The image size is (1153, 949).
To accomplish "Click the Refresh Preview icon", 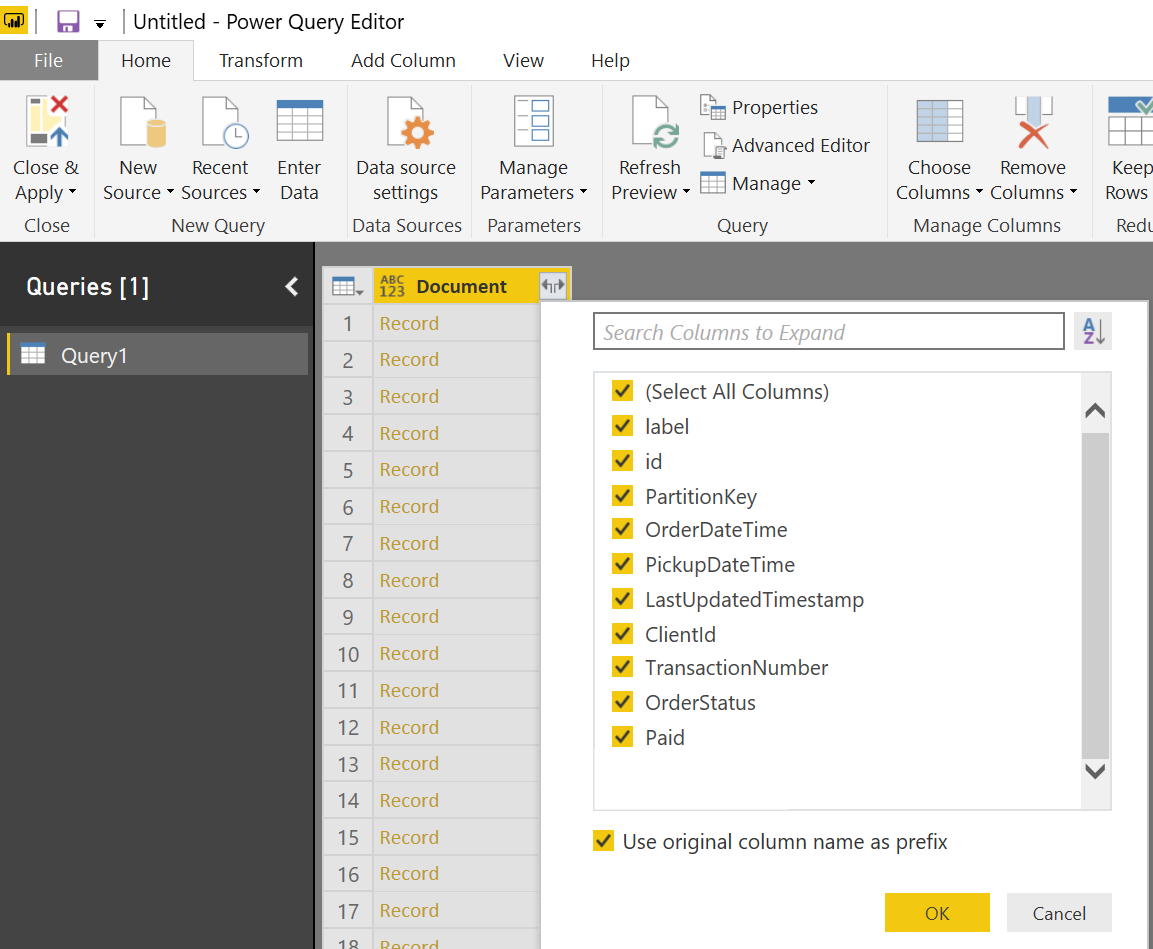I will [x=655, y=121].
